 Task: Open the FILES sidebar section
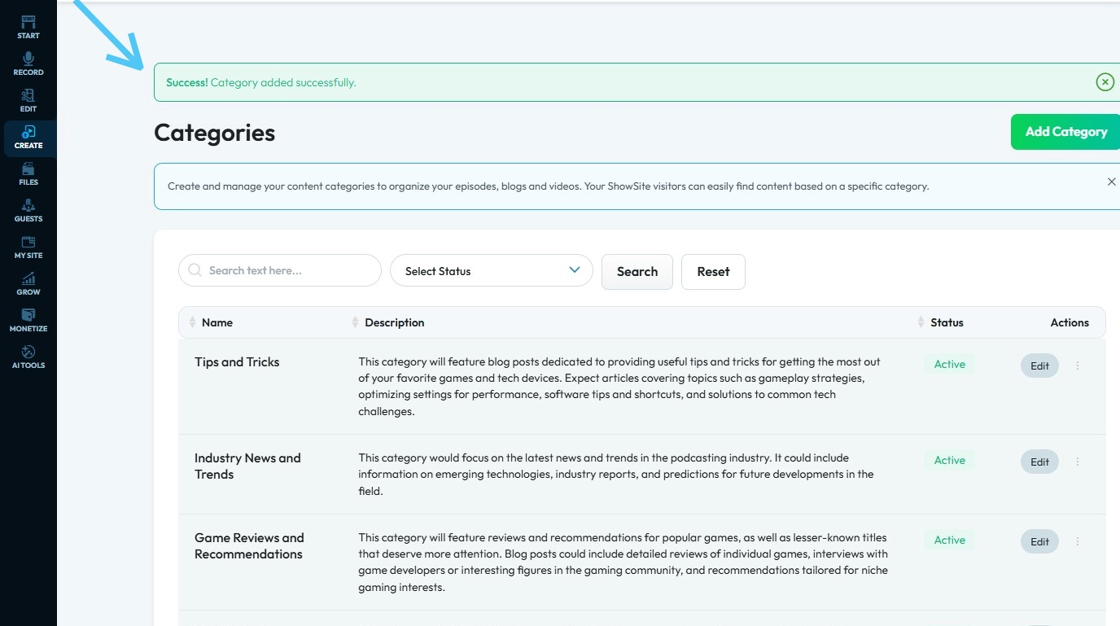pyautogui.click(x=28, y=174)
